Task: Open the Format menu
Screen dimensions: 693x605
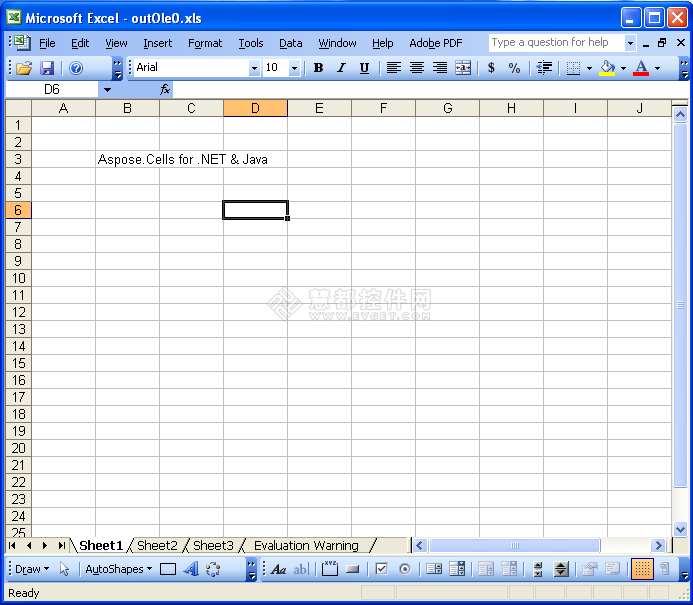Action: pos(205,43)
